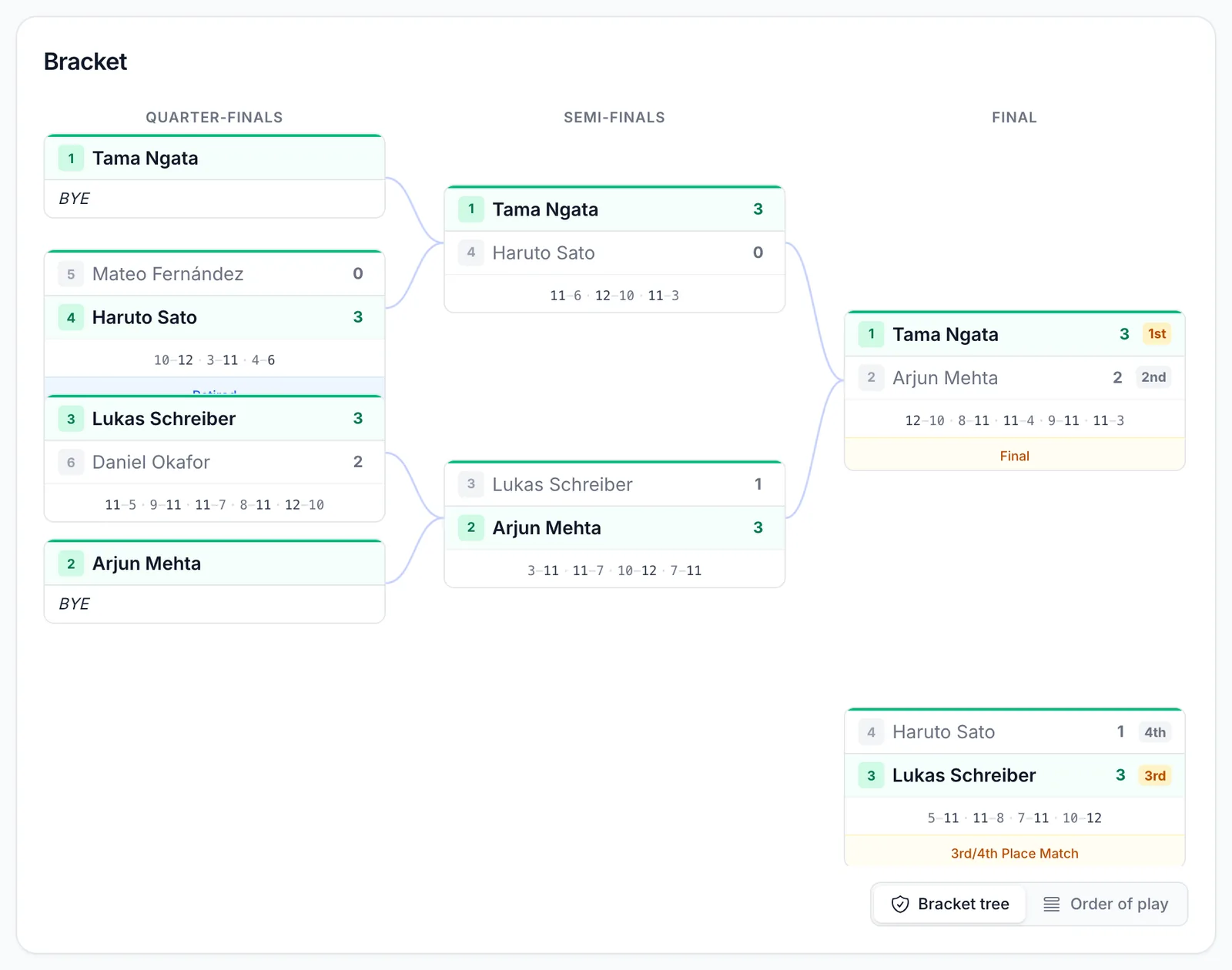This screenshot has width=1232, height=970.
Task: Click the SEMI-FINALS column header
Action: coord(614,117)
